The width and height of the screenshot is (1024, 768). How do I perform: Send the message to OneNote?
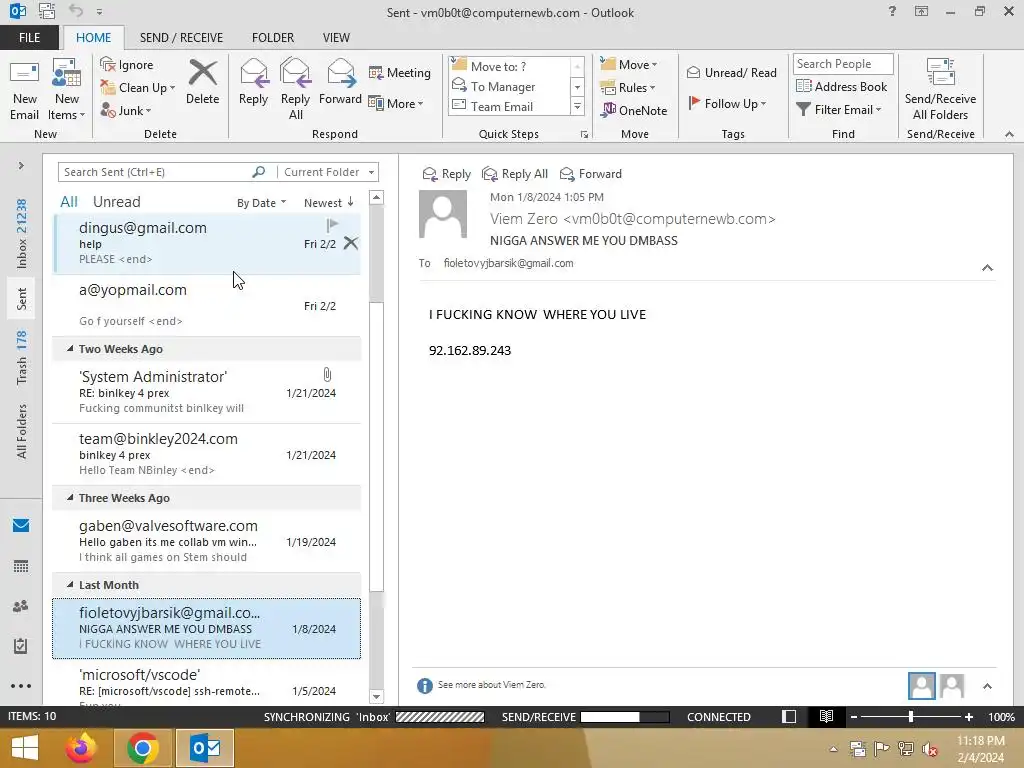pyautogui.click(x=634, y=110)
